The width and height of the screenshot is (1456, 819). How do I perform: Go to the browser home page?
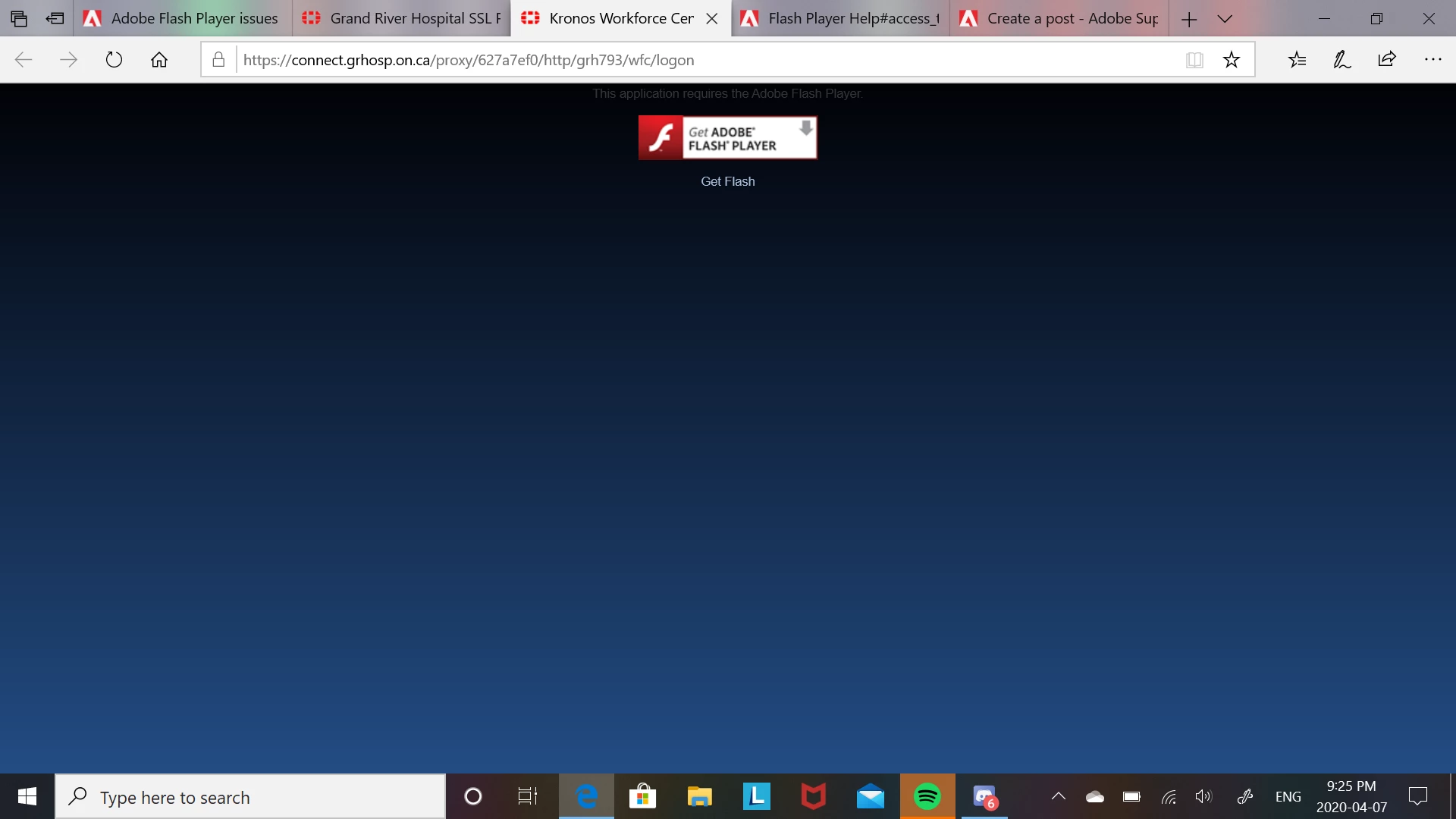click(x=158, y=60)
